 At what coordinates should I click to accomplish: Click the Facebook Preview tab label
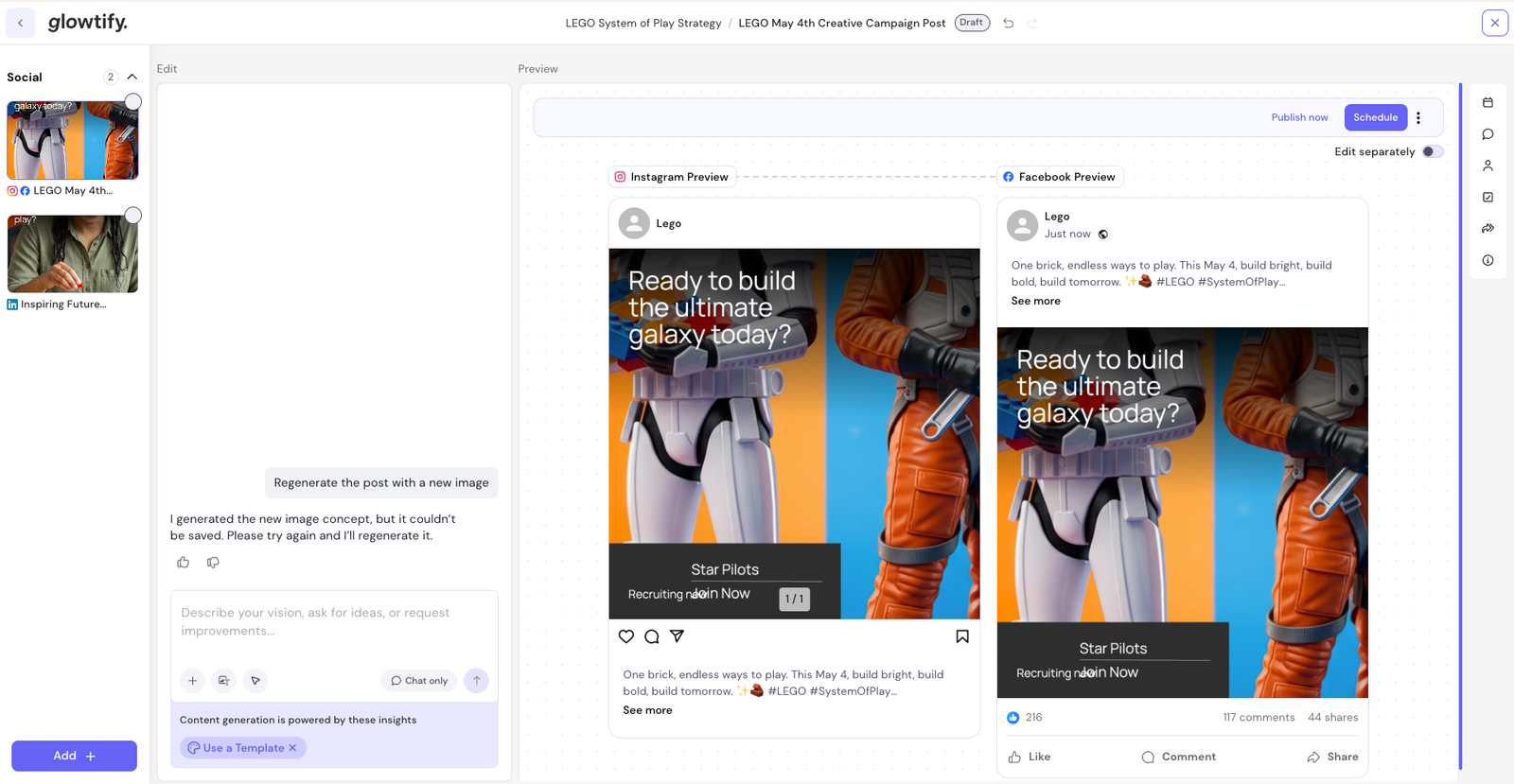click(x=1060, y=177)
